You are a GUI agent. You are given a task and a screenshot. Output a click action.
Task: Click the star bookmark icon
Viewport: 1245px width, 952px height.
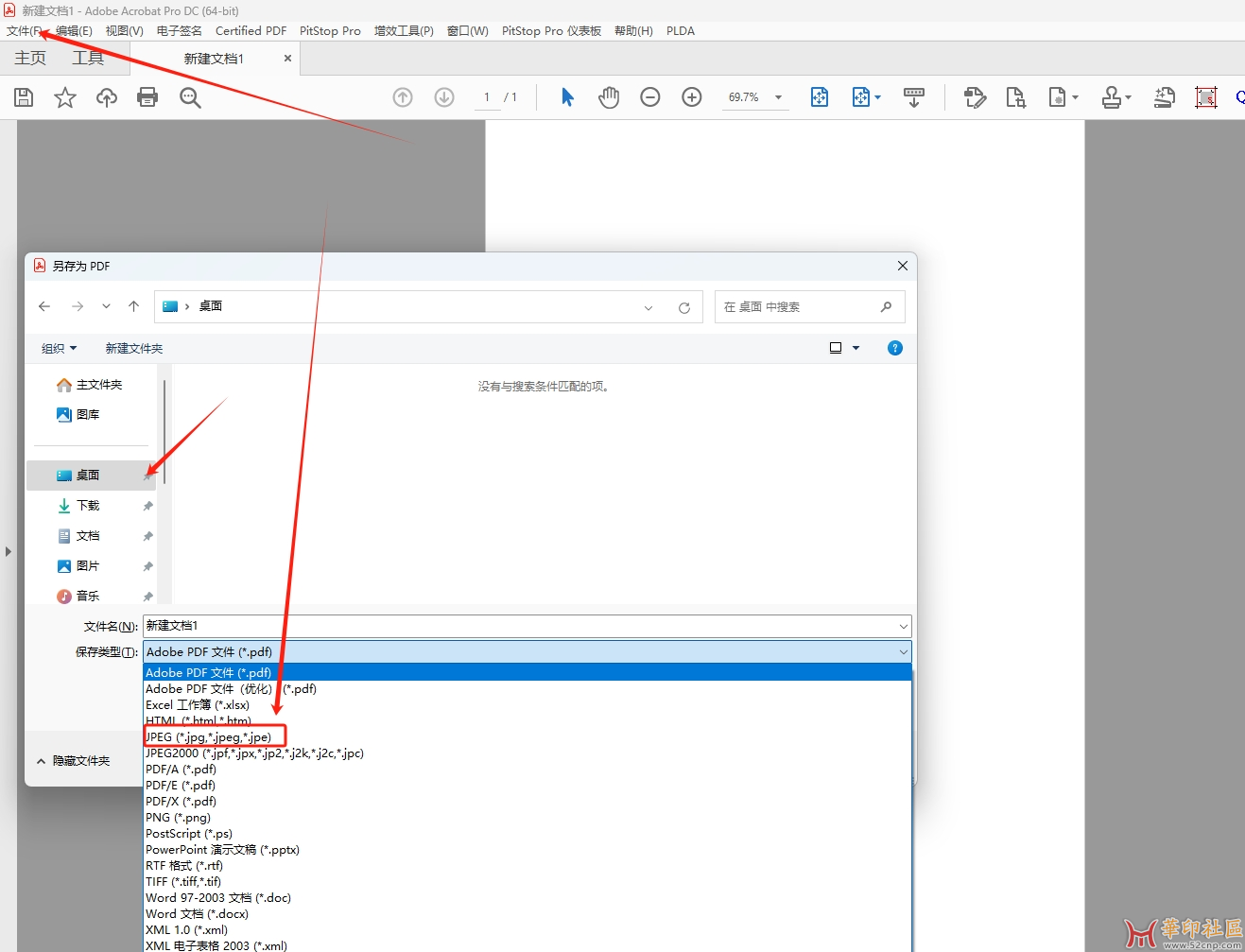[x=65, y=97]
